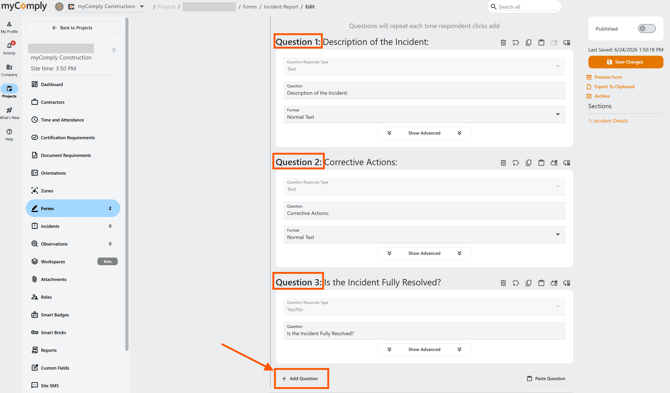This screenshot has height=393, width=670.
Task: Open Smart Badges menu item
Action: (73, 314)
